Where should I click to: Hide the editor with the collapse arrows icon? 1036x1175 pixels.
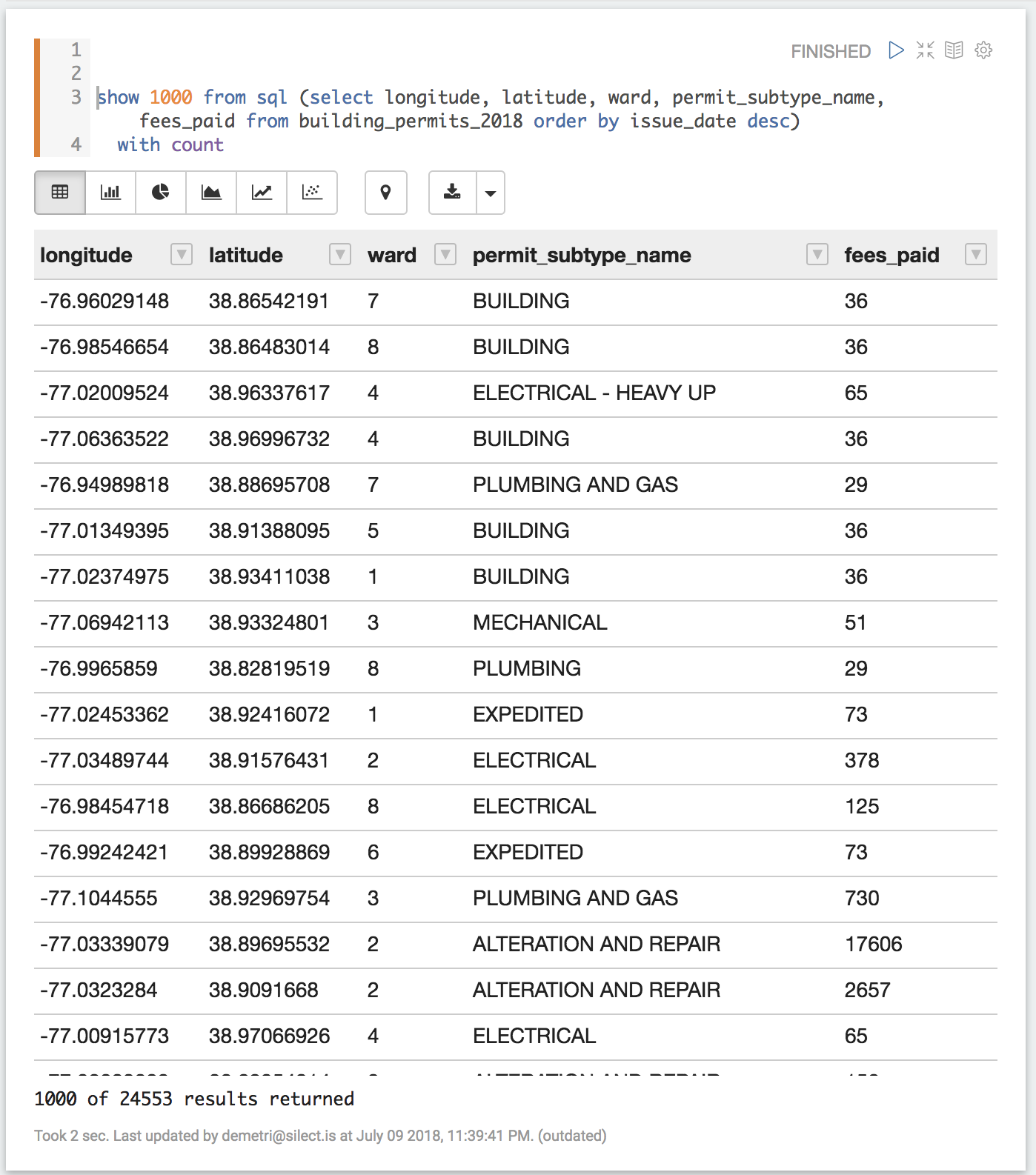(925, 50)
